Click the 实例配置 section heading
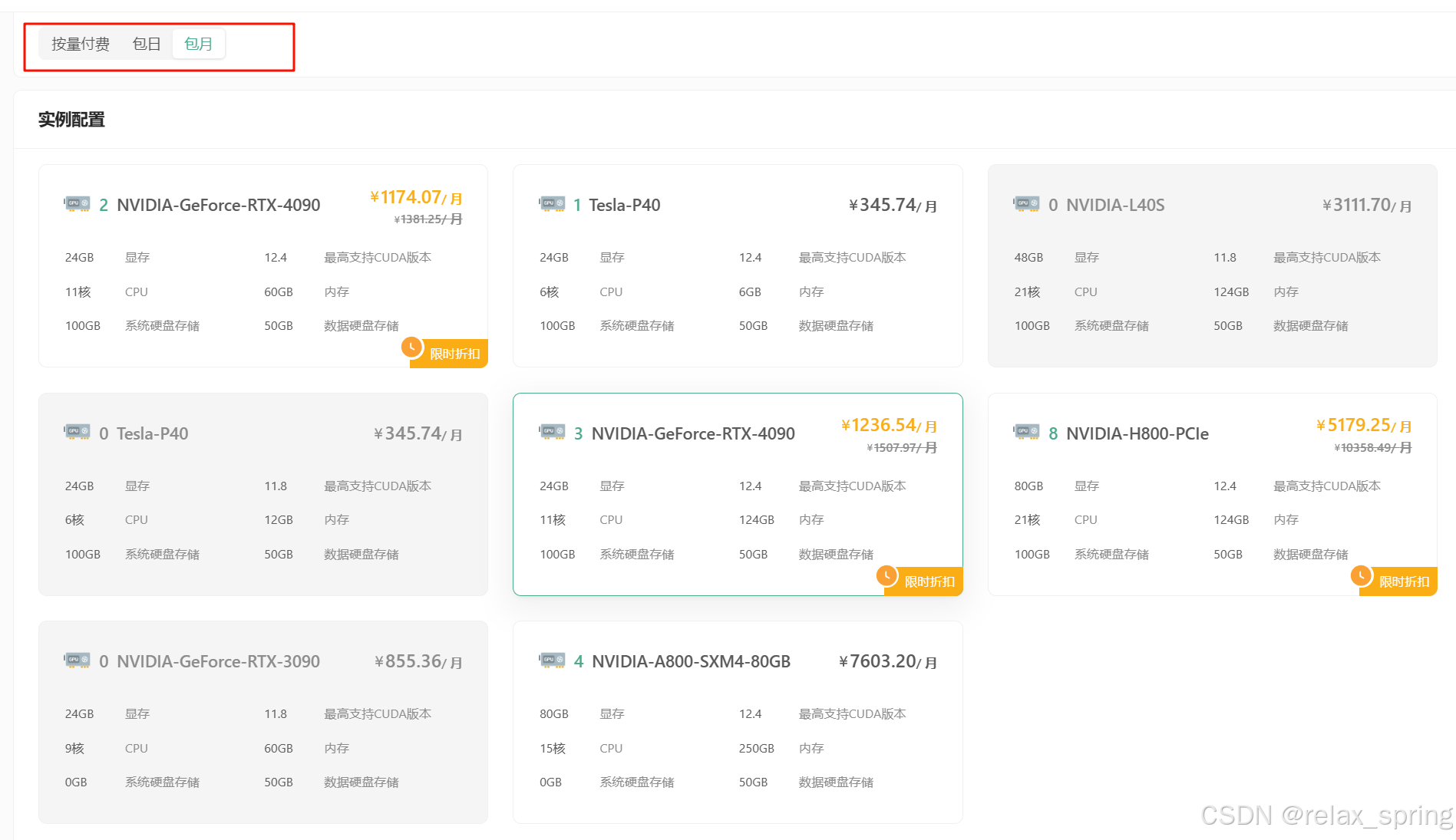Viewport: 1456px width, 840px height. tap(71, 120)
